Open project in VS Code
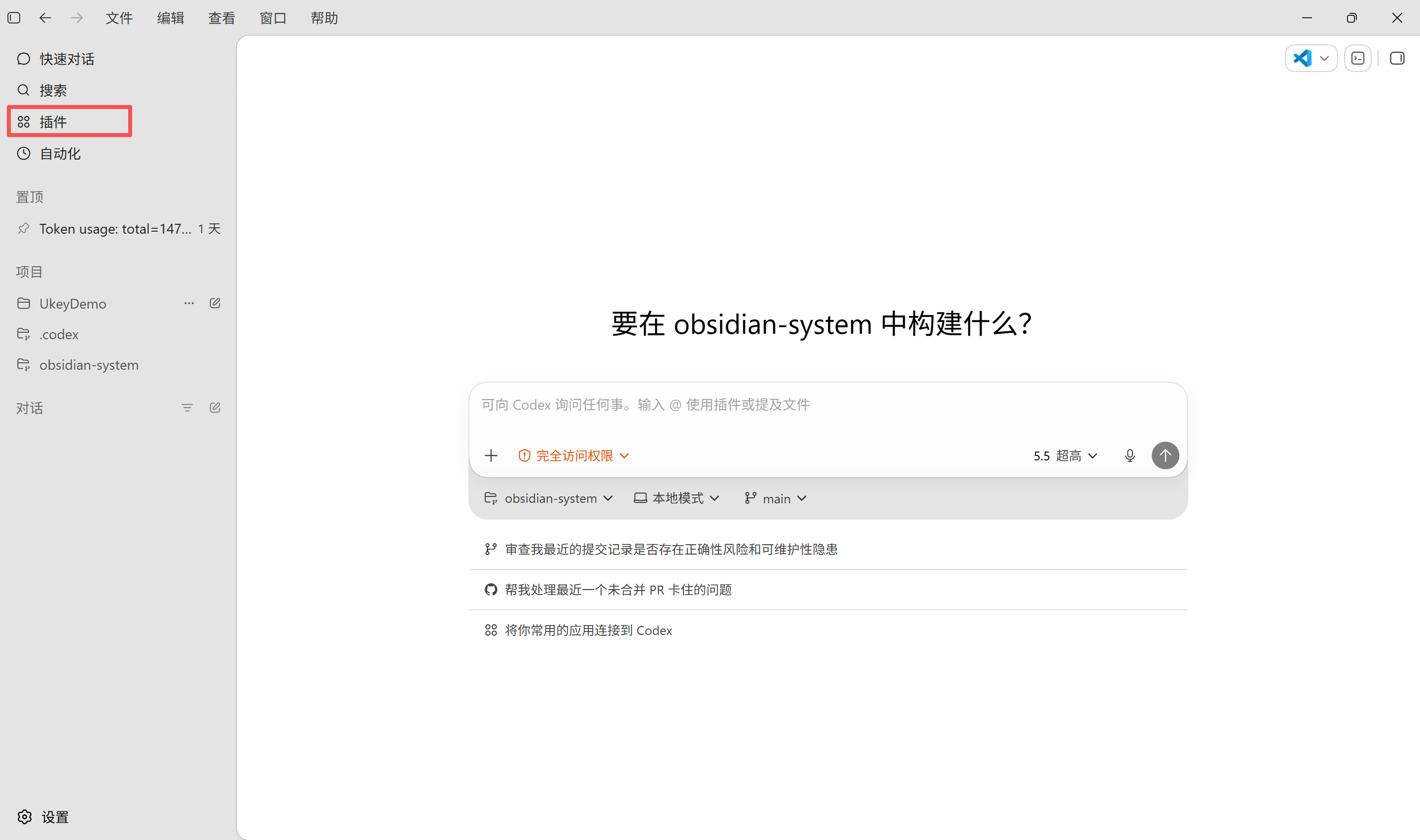Screen dimensions: 1420x840 tap(1302, 58)
